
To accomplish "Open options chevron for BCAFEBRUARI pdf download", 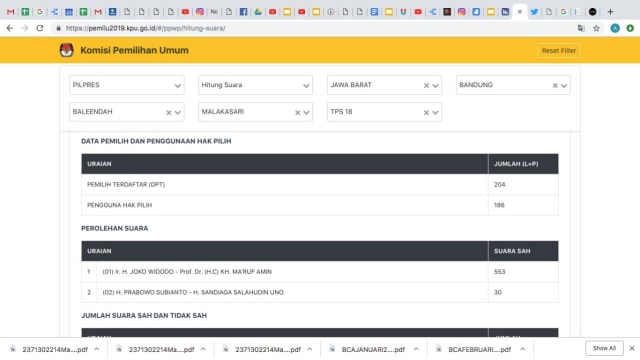I will [x=522, y=349].
